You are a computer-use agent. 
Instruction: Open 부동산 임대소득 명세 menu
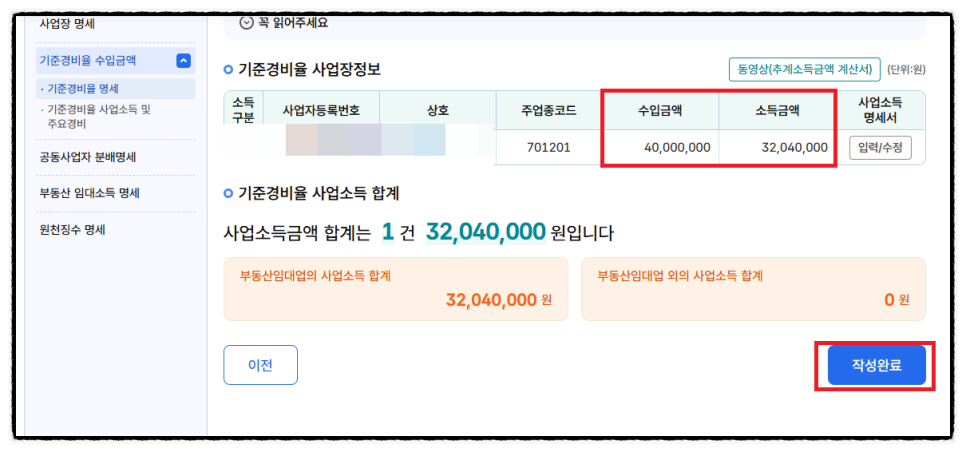[x=89, y=193]
